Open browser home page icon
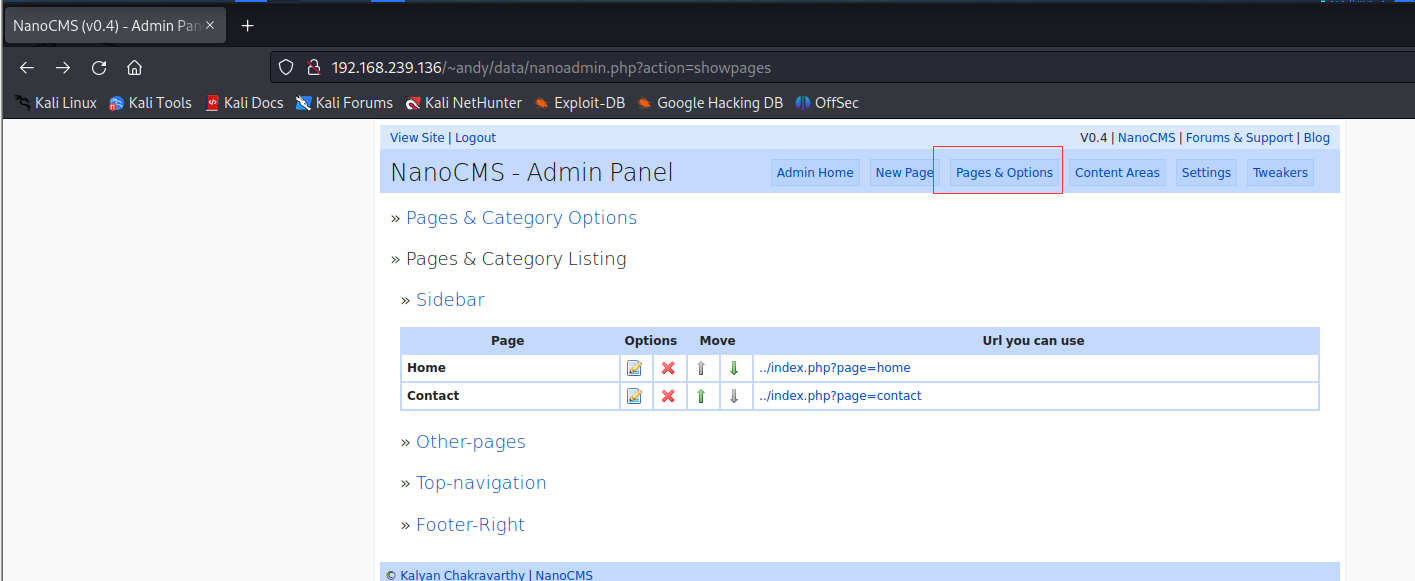 134,68
